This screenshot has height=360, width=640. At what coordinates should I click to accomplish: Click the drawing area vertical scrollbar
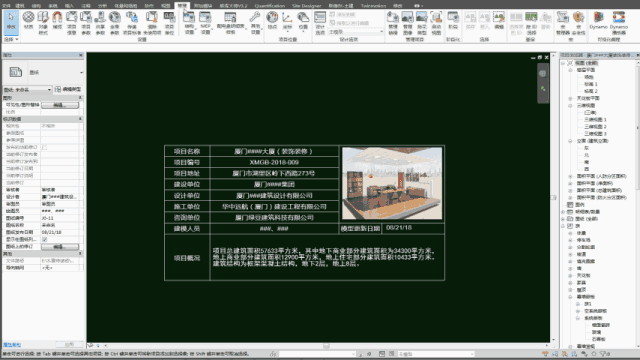[x=553, y=198]
